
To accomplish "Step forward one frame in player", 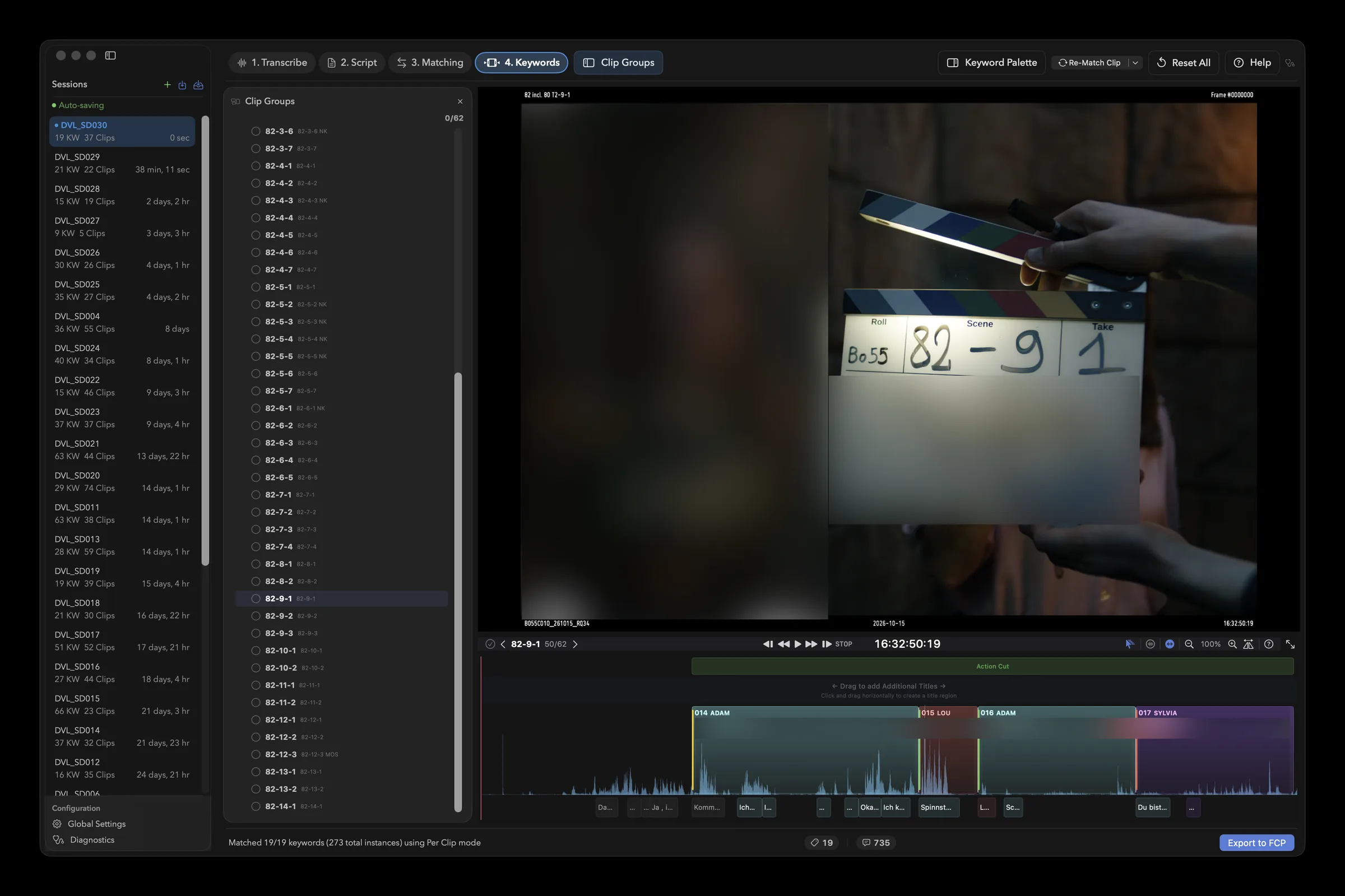I will click(826, 644).
